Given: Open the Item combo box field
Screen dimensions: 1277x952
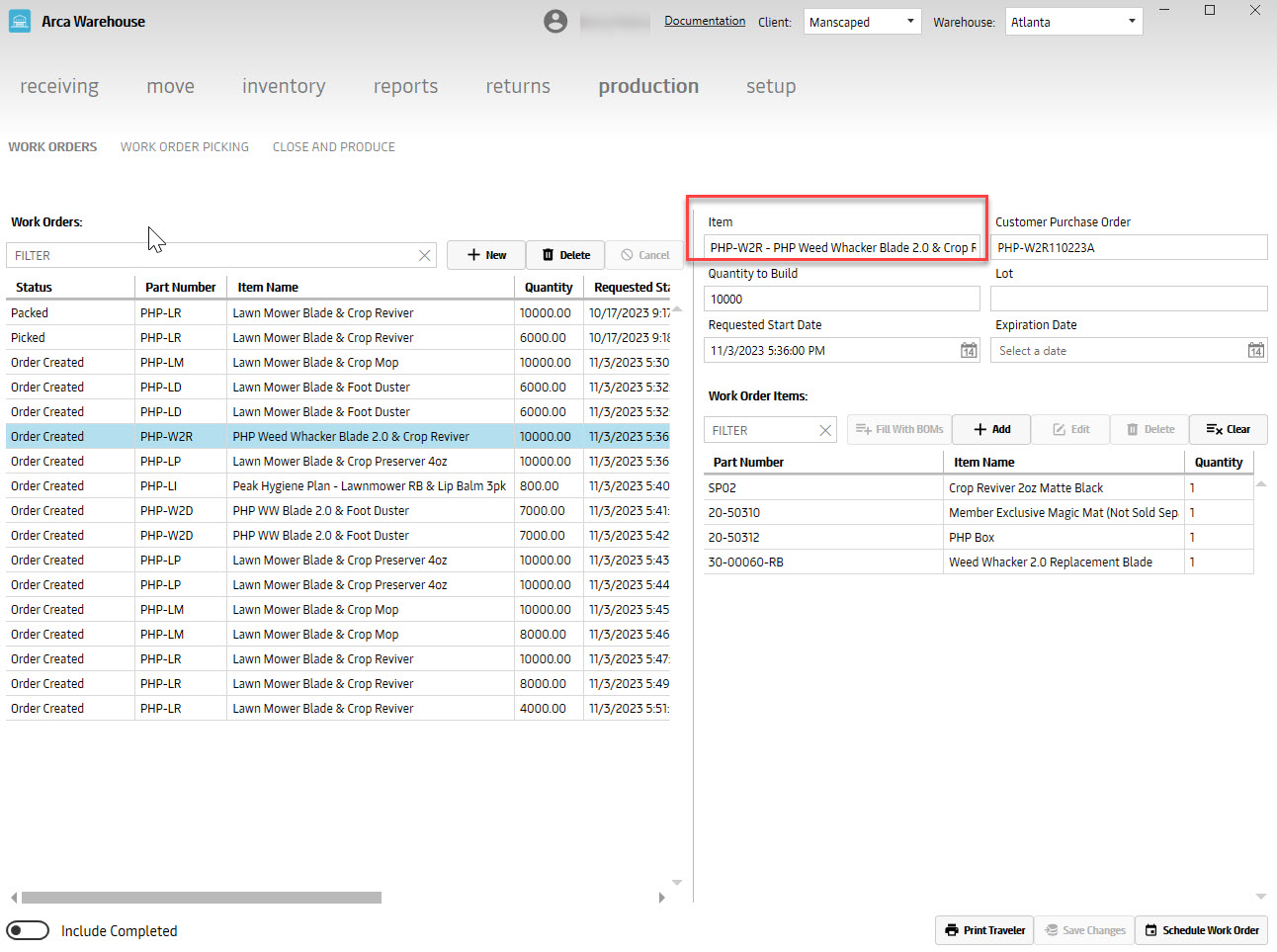Looking at the screenshot, I should (x=842, y=248).
